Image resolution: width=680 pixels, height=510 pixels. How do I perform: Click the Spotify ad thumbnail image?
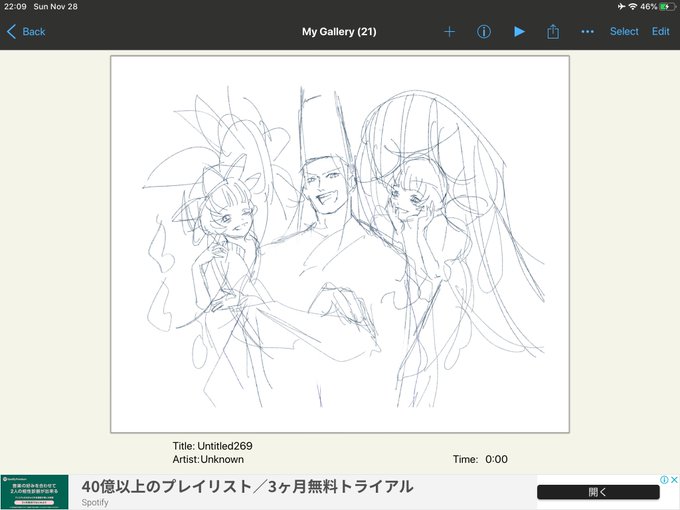pos(34,492)
